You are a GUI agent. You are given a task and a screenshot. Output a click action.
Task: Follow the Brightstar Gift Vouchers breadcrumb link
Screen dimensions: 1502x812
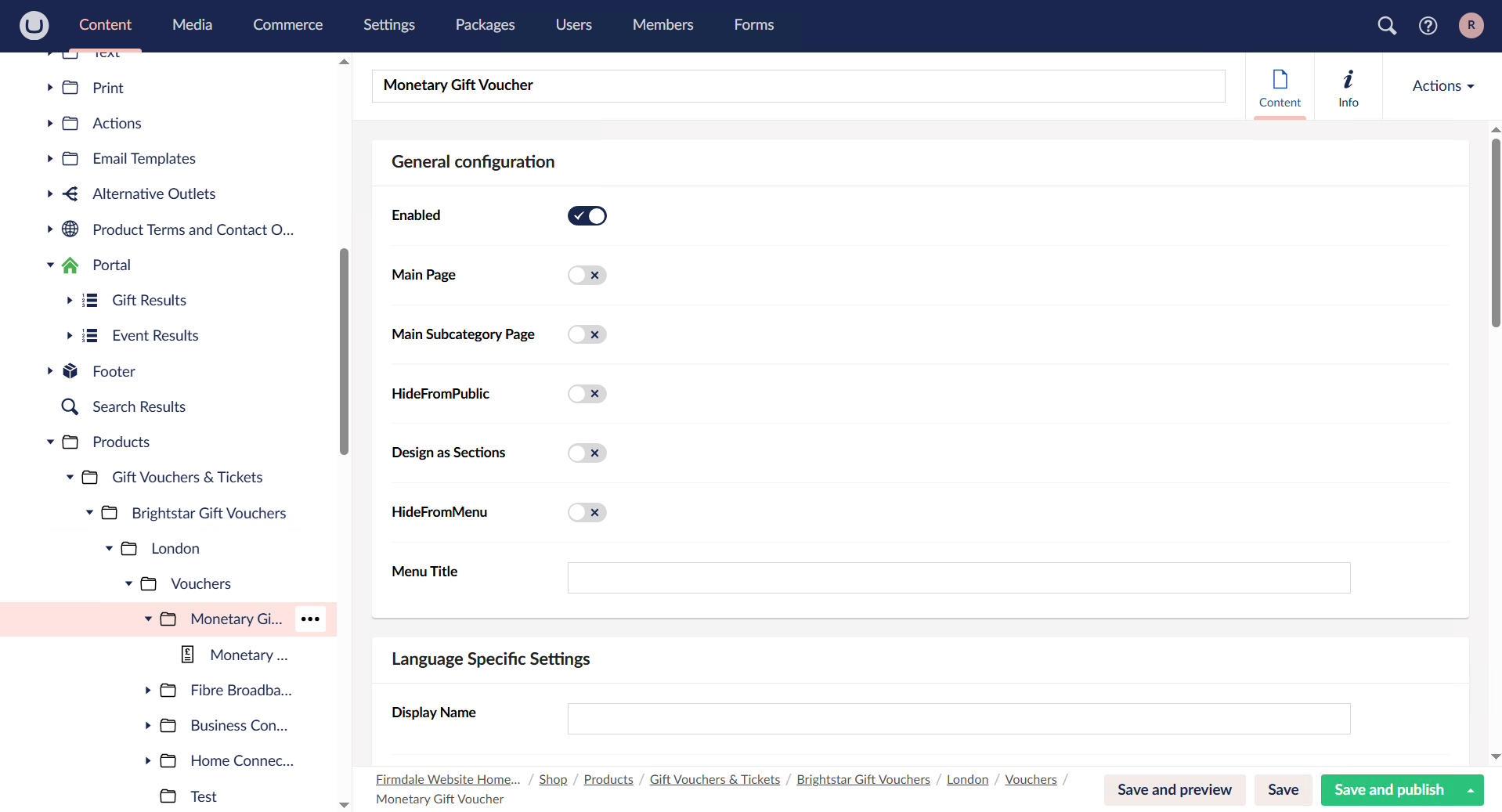862,779
